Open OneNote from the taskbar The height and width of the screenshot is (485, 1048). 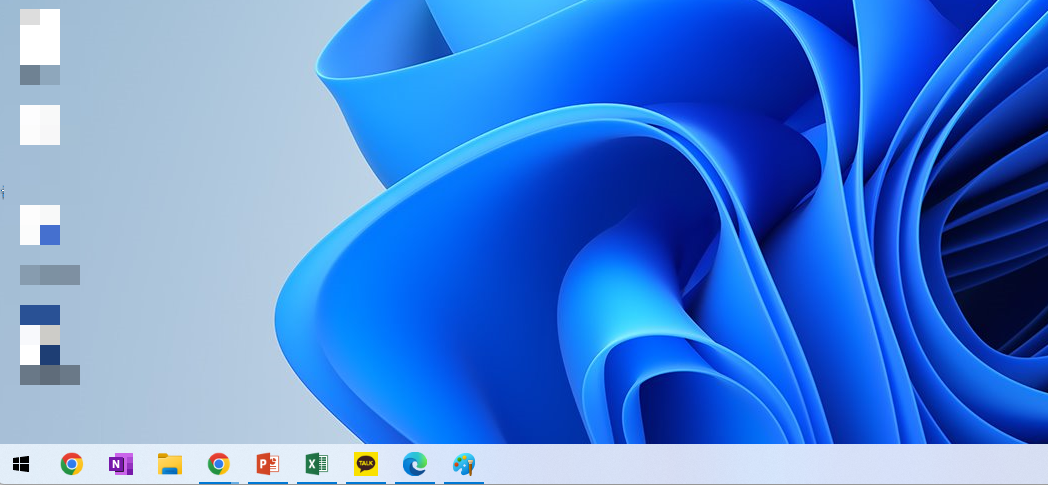[x=121, y=464]
